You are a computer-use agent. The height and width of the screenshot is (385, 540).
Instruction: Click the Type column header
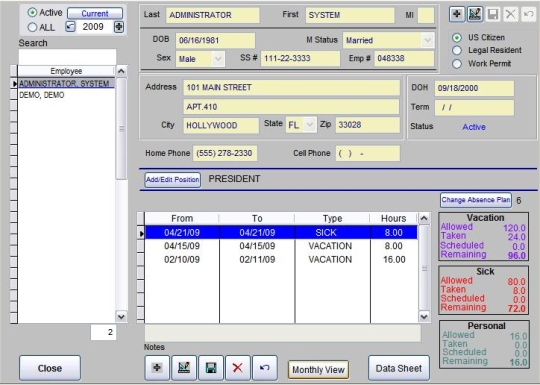point(332,219)
